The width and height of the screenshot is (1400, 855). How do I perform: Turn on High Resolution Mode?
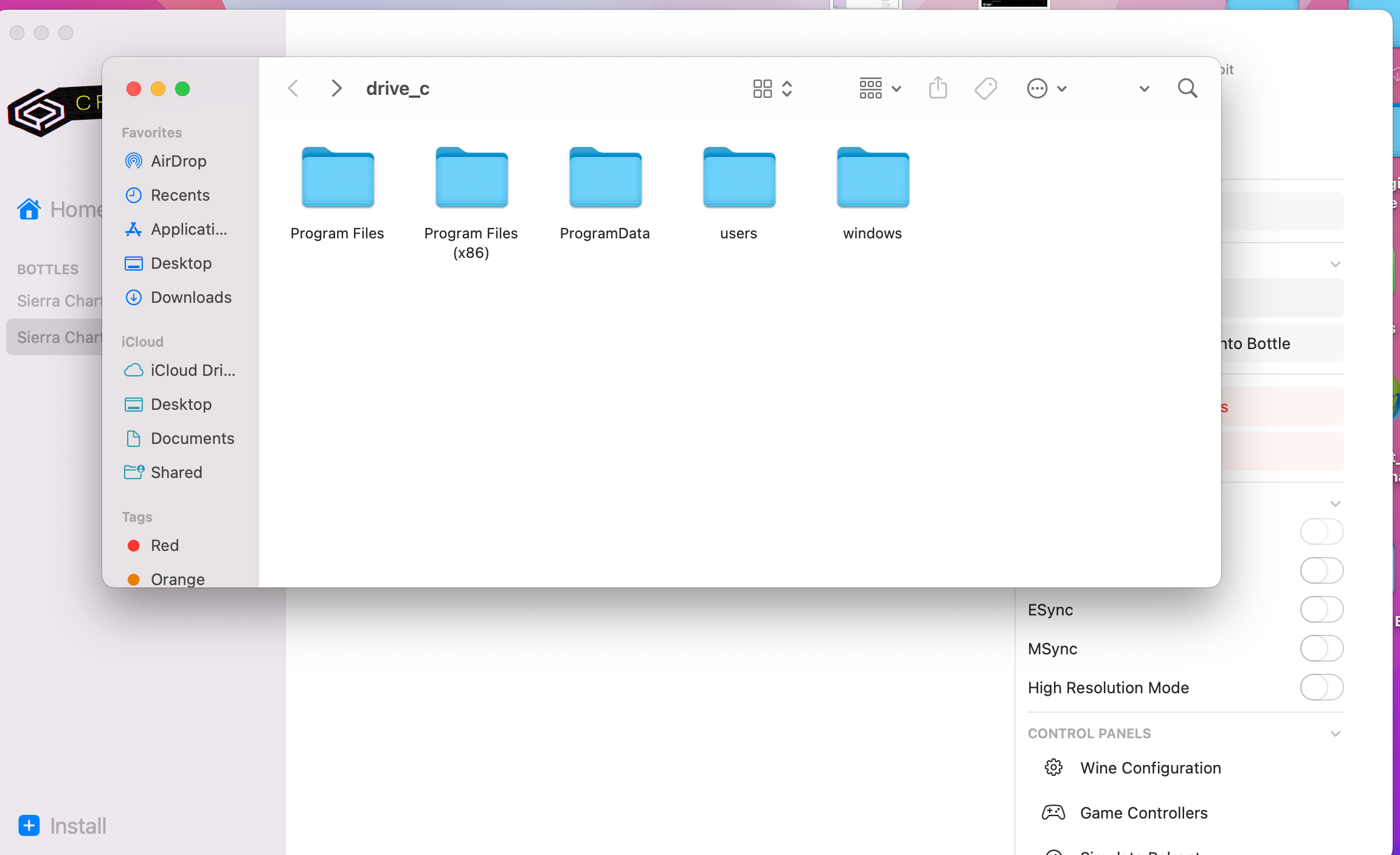1321,687
